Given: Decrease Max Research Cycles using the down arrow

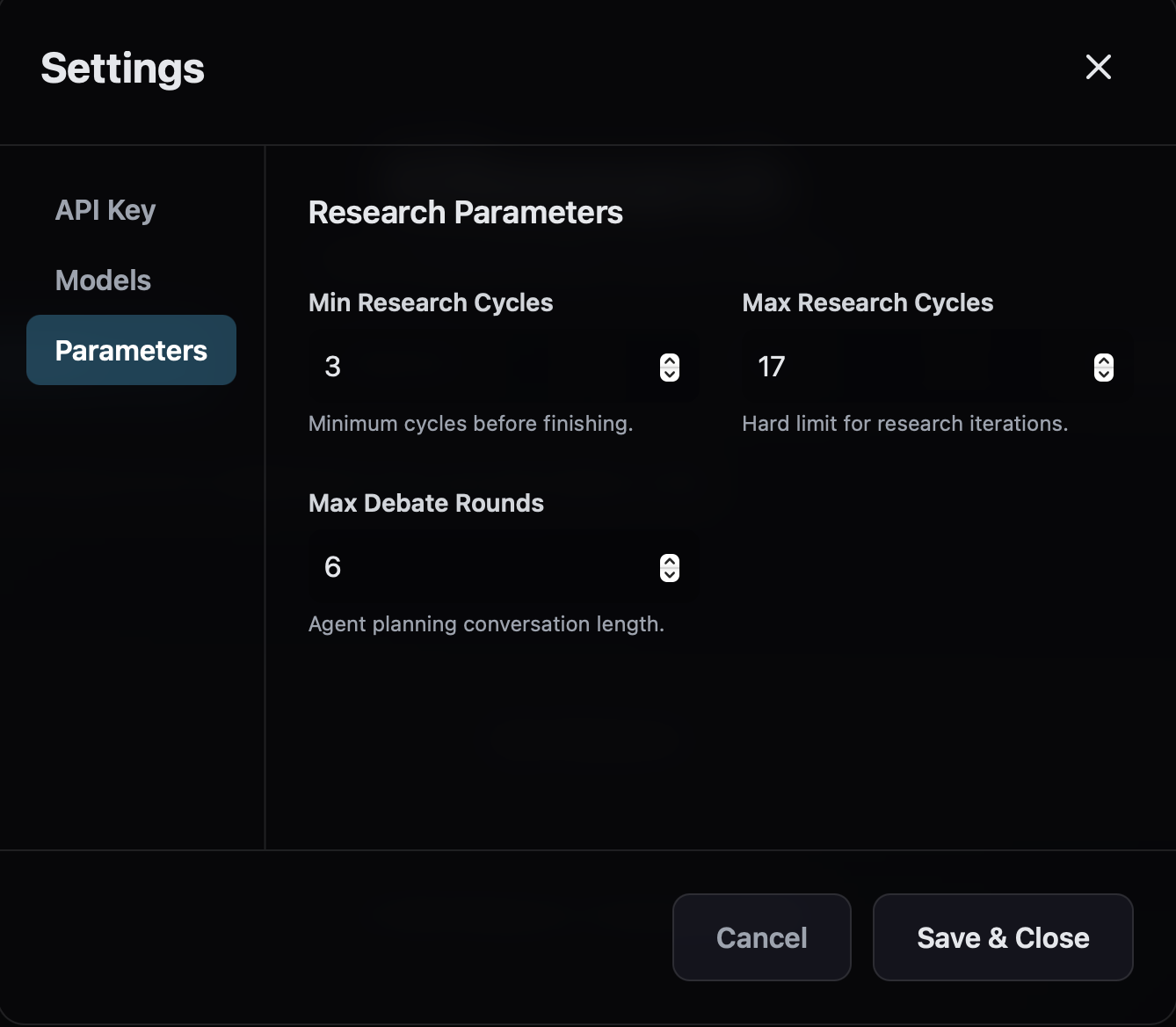Looking at the screenshot, I should pos(1104,375).
